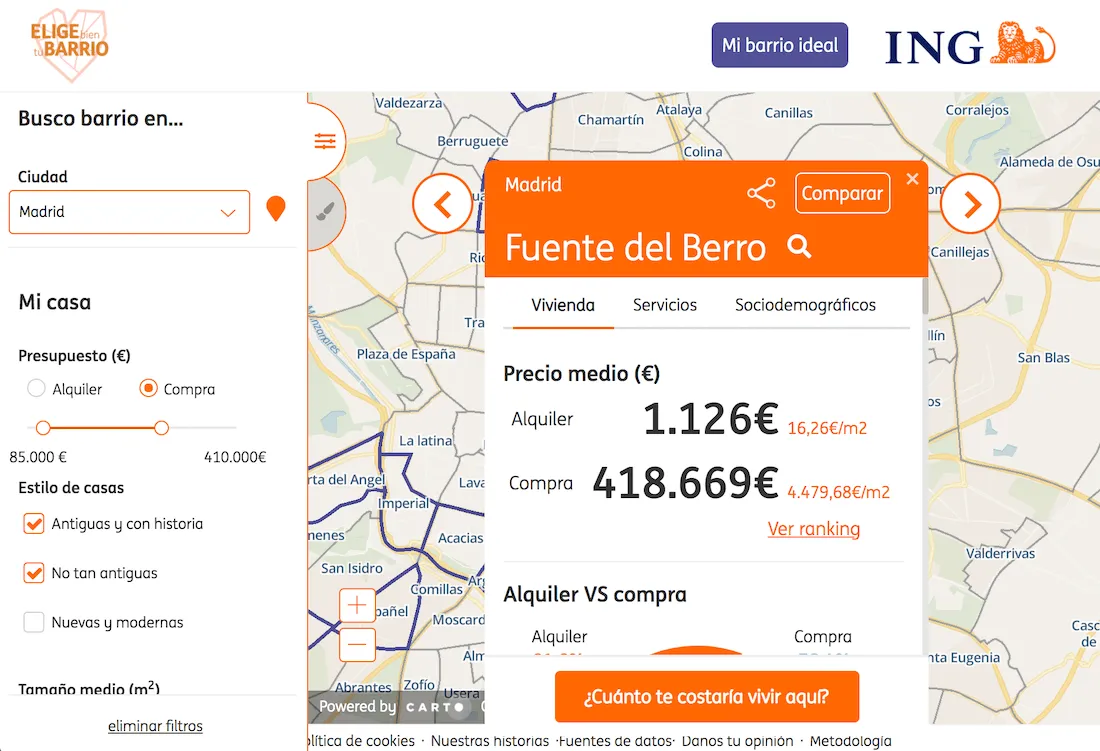The height and width of the screenshot is (751, 1100).
Task: Go to previous neighborhood with left arrow
Action: (443, 203)
